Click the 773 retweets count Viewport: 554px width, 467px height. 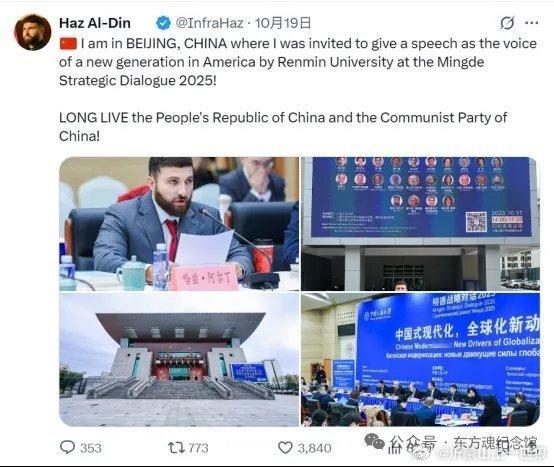pos(198,448)
